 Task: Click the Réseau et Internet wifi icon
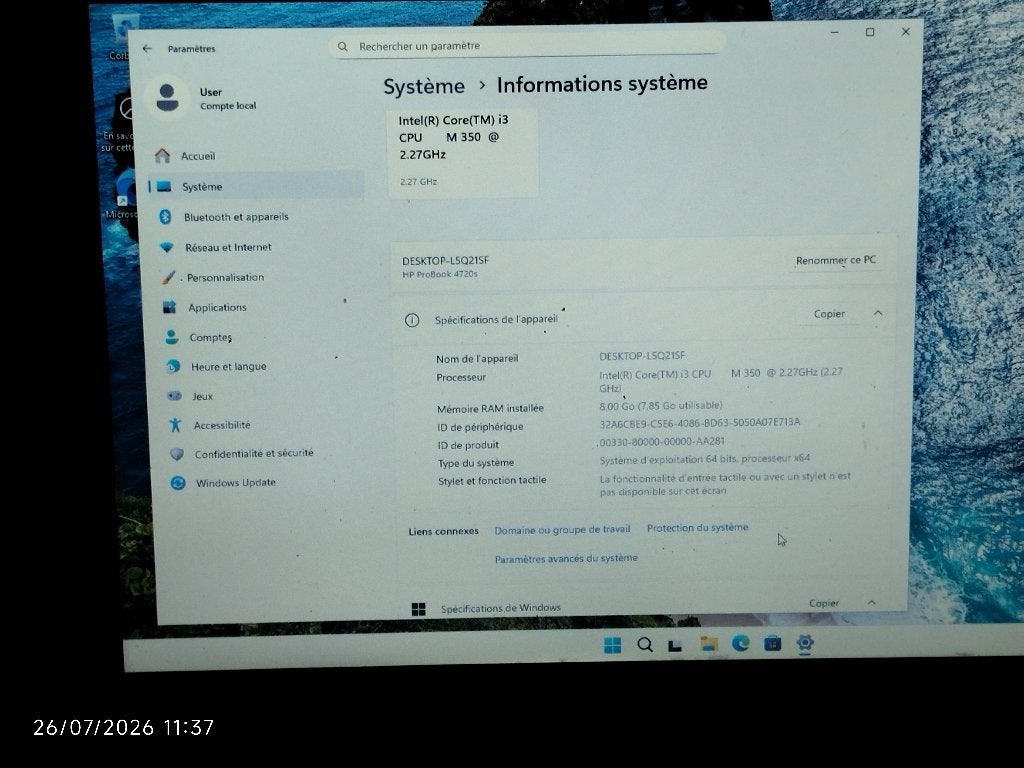[x=167, y=247]
